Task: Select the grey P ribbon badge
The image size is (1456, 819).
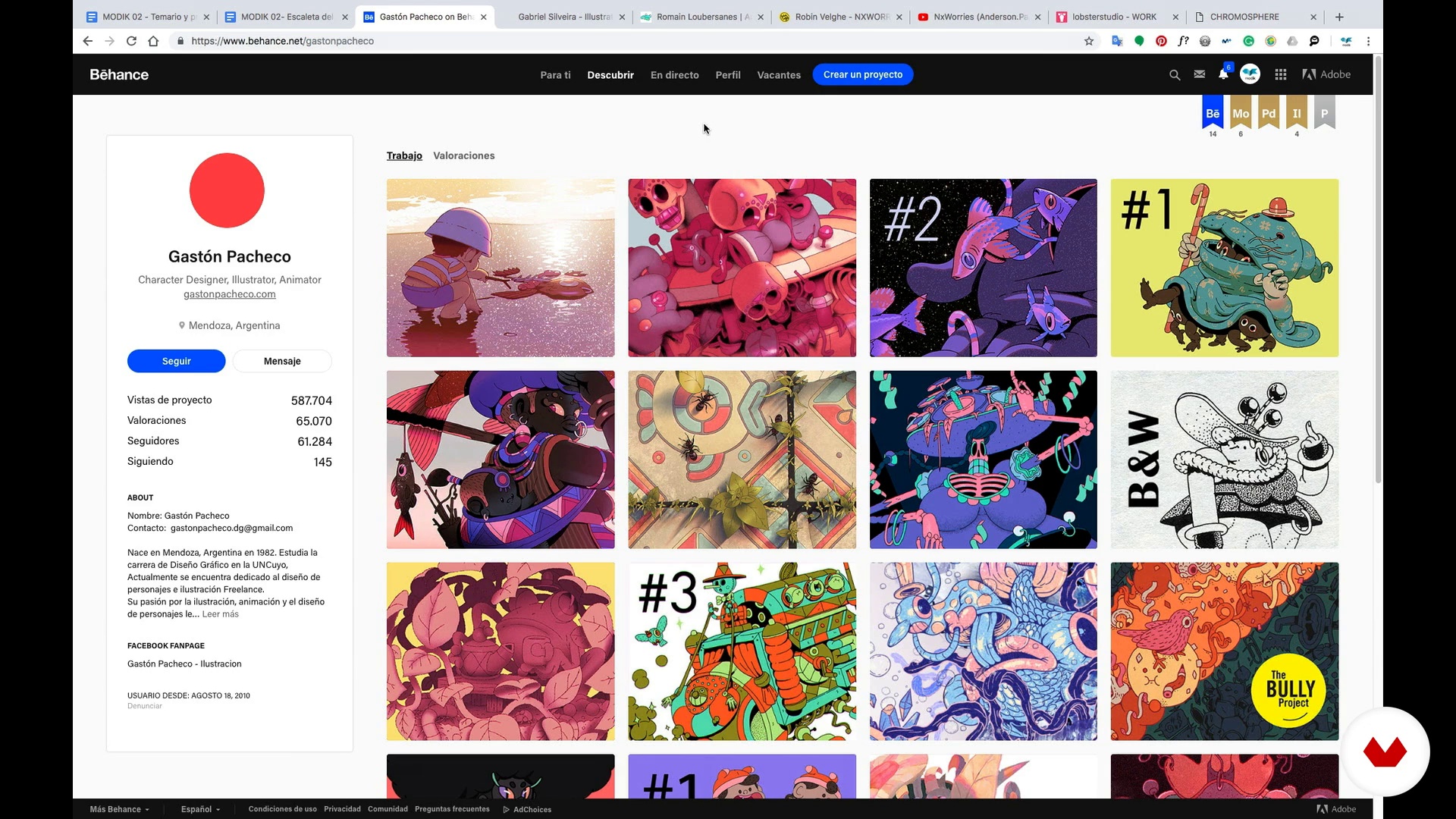Action: point(1324,112)
